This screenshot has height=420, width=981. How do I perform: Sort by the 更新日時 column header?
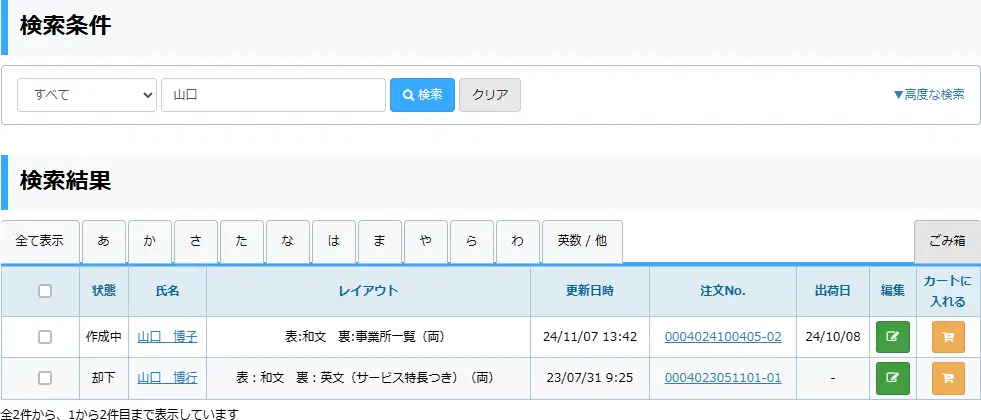589,291
